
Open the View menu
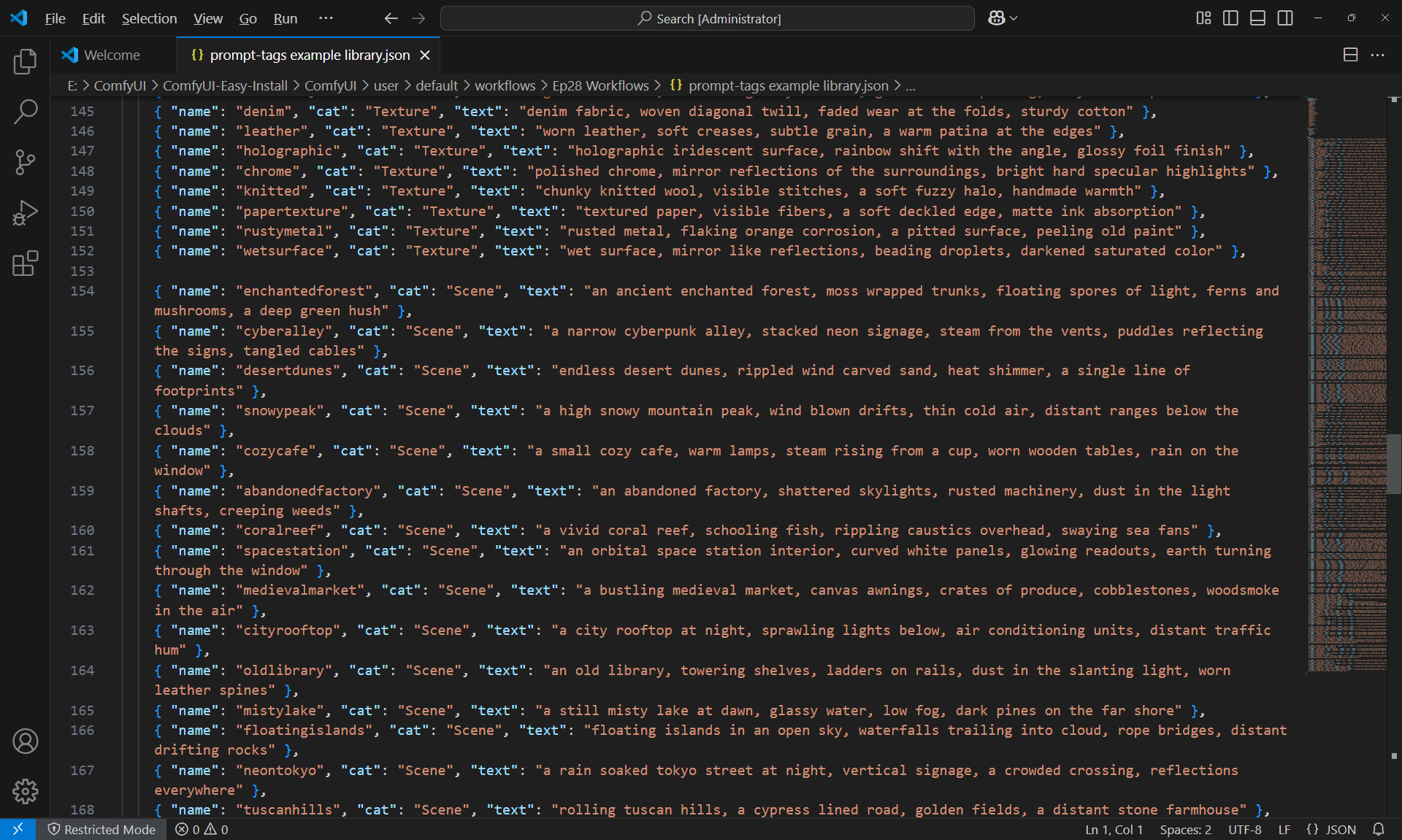coord(208,18)
